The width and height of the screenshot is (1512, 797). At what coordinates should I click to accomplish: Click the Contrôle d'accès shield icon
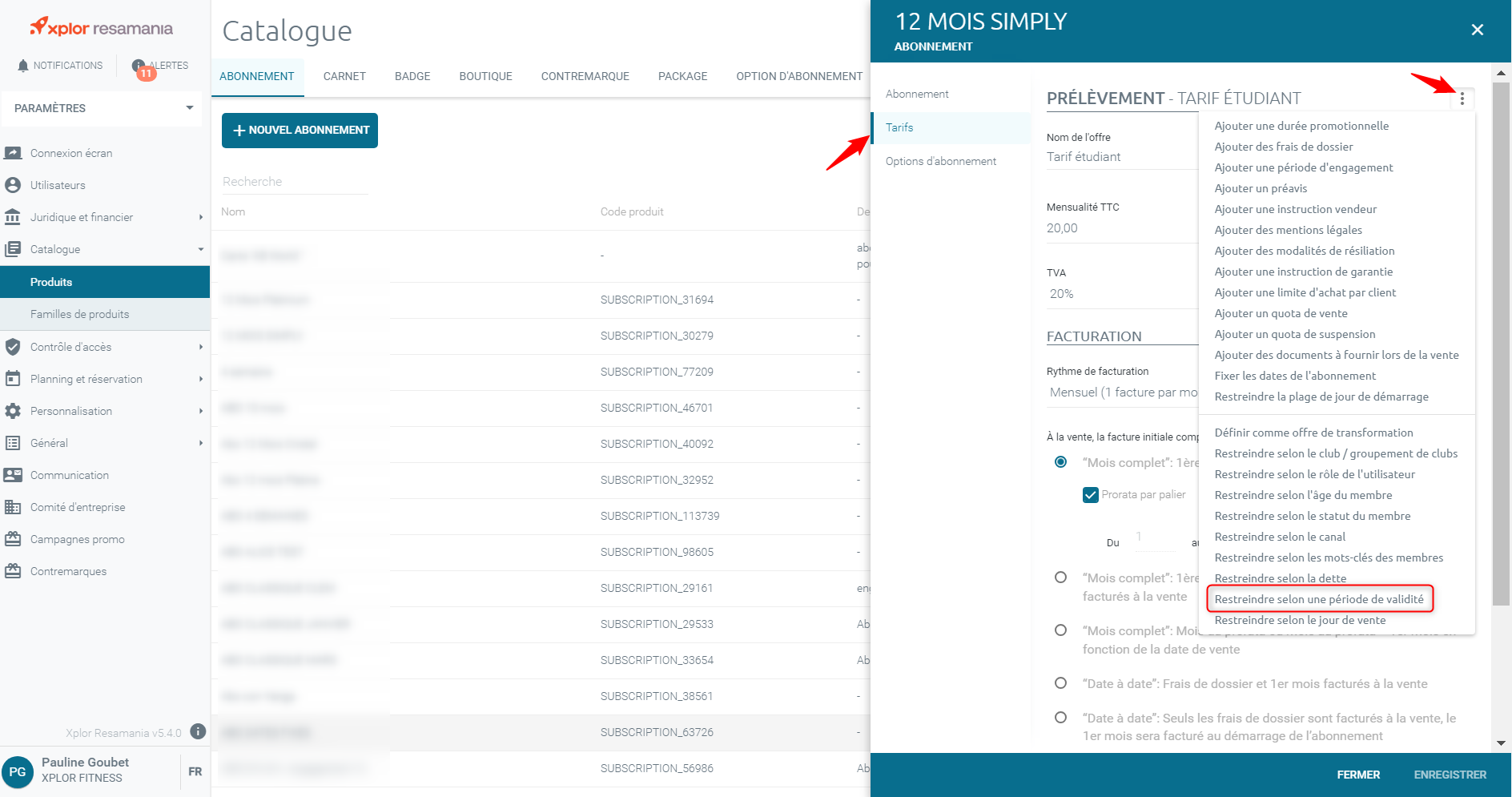pyautogui.click(x=13, y=347)
